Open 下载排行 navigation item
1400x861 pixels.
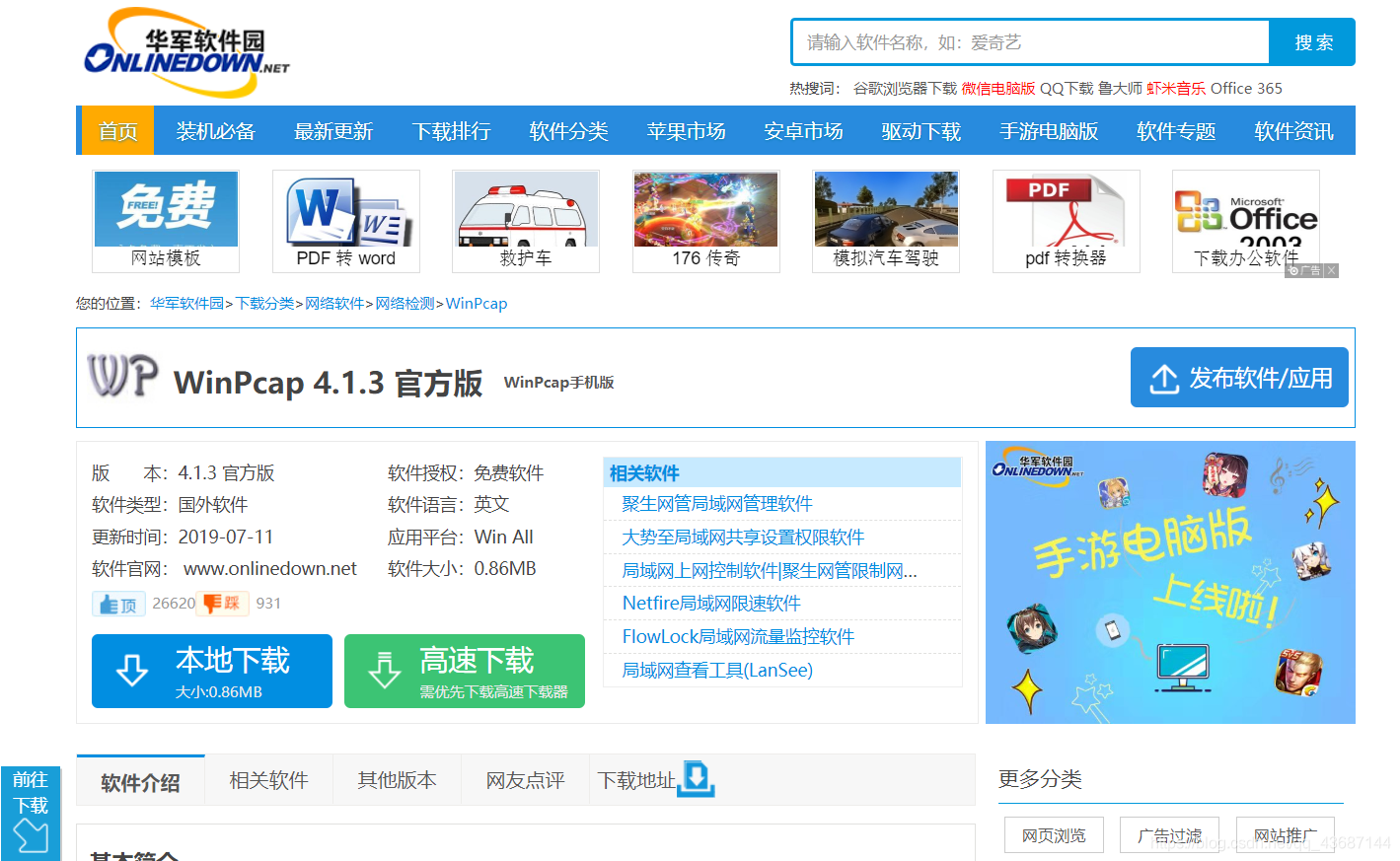click(452, 131)
